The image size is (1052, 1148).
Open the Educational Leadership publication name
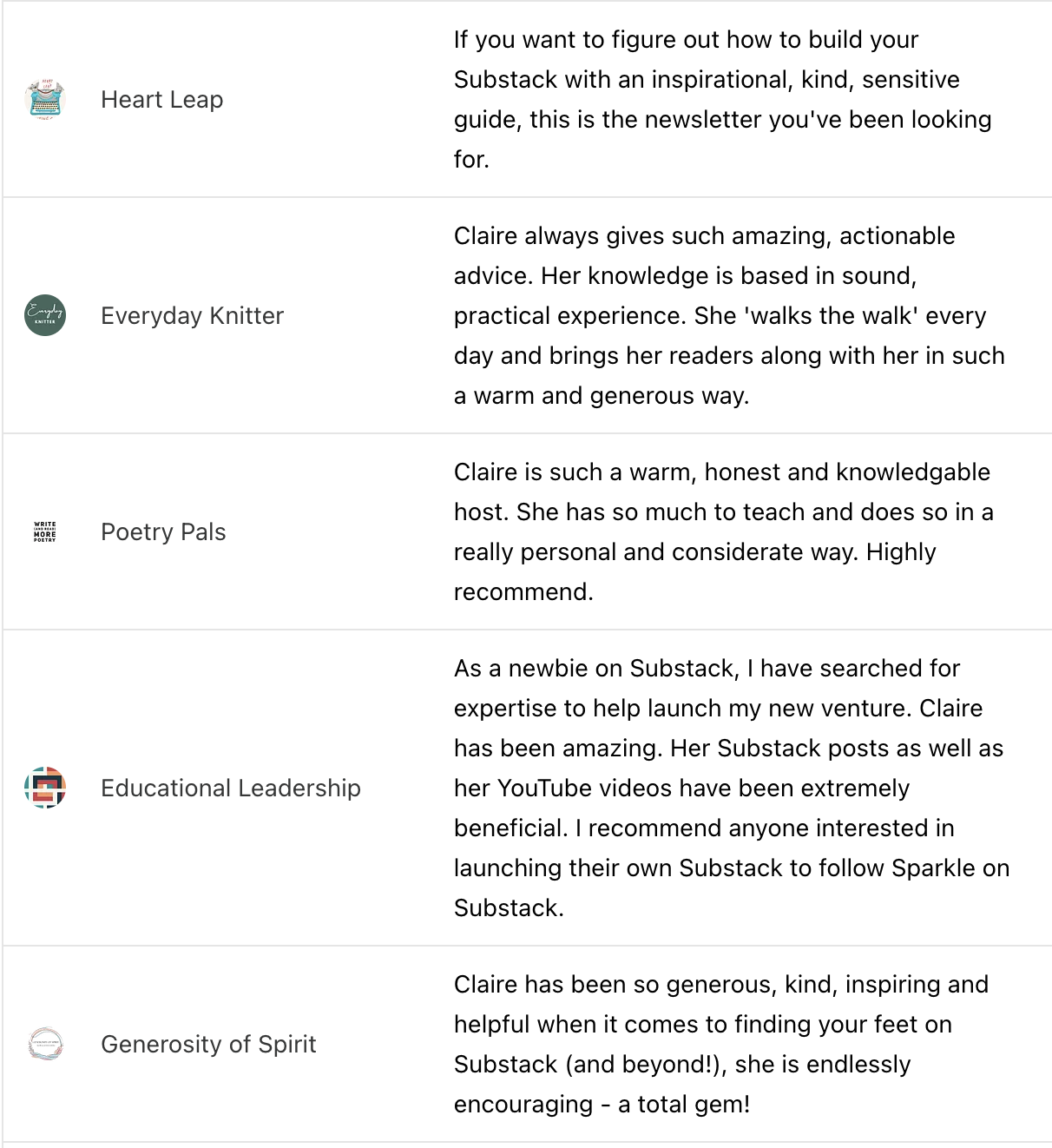[x=231, y=788]
